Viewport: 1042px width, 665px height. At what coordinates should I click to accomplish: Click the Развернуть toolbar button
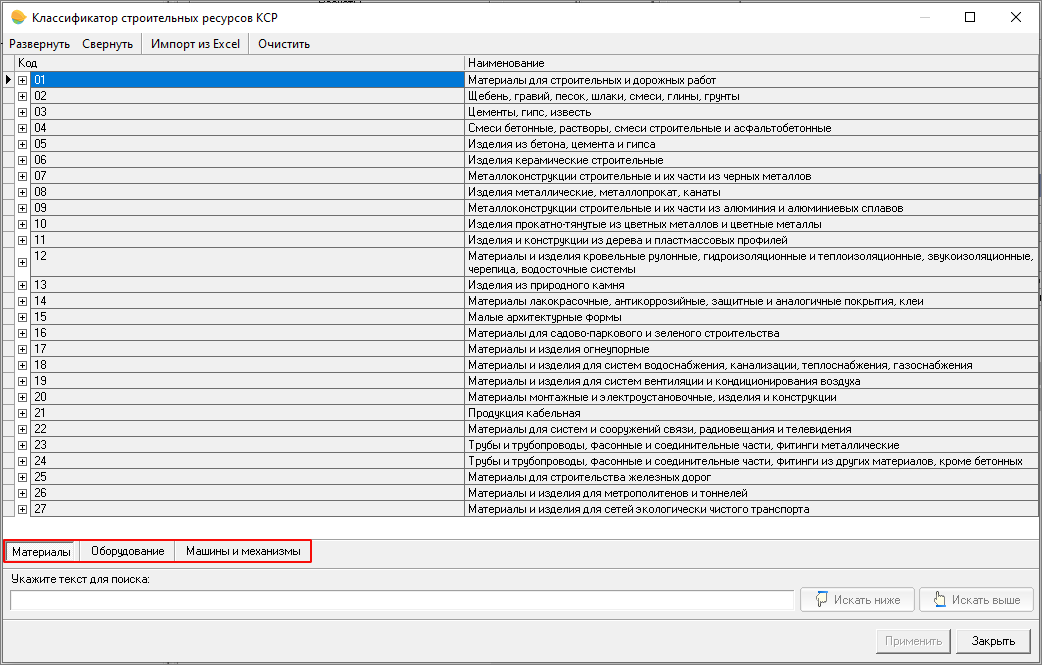click(40, 44)
